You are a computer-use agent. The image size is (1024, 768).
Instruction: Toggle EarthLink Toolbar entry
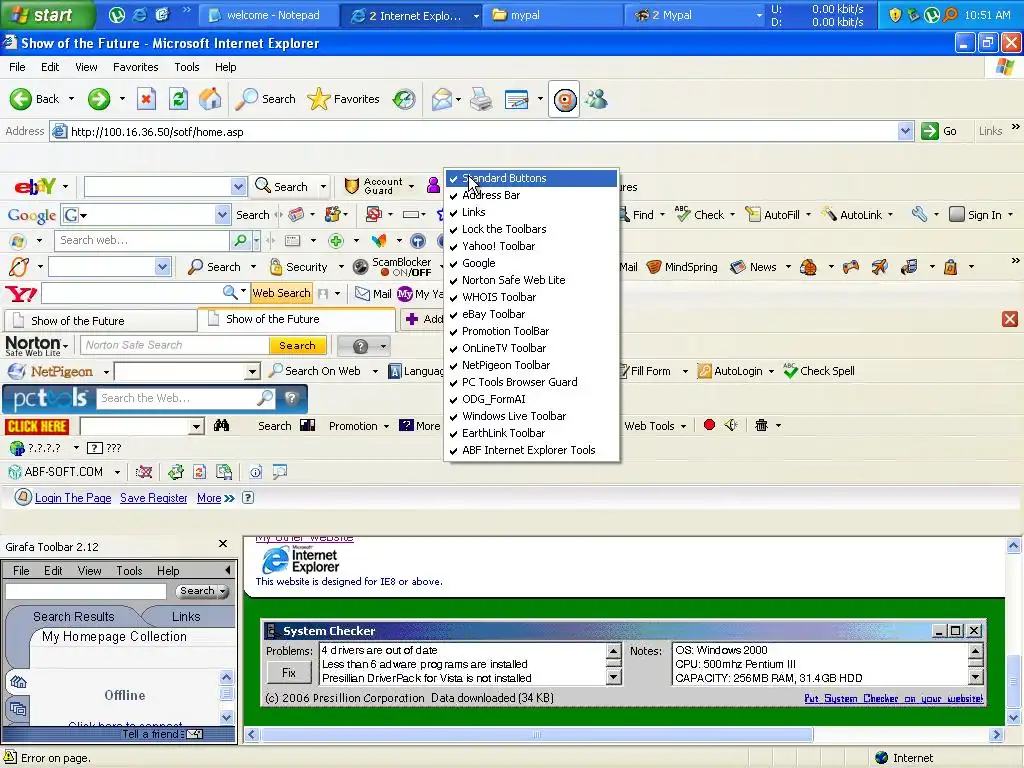[531, 433]
